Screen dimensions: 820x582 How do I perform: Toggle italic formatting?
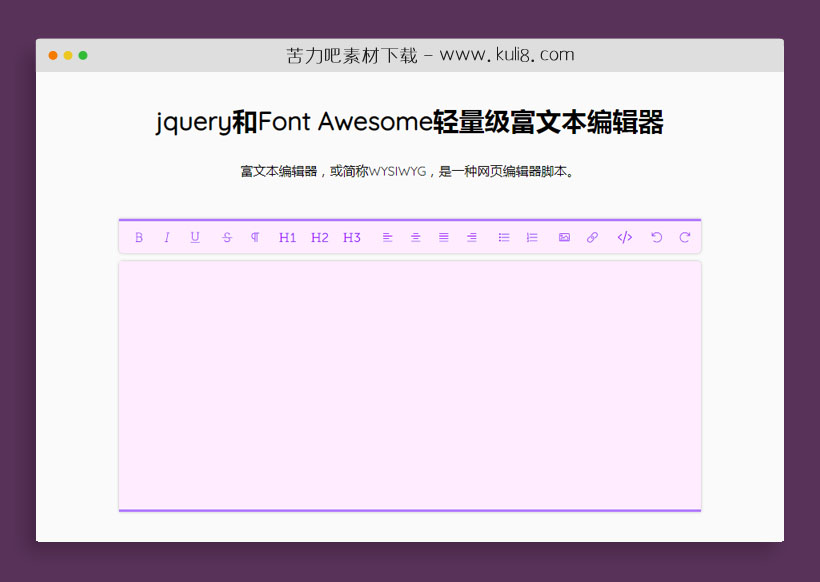pyautogui.click(x=167, y=237)
